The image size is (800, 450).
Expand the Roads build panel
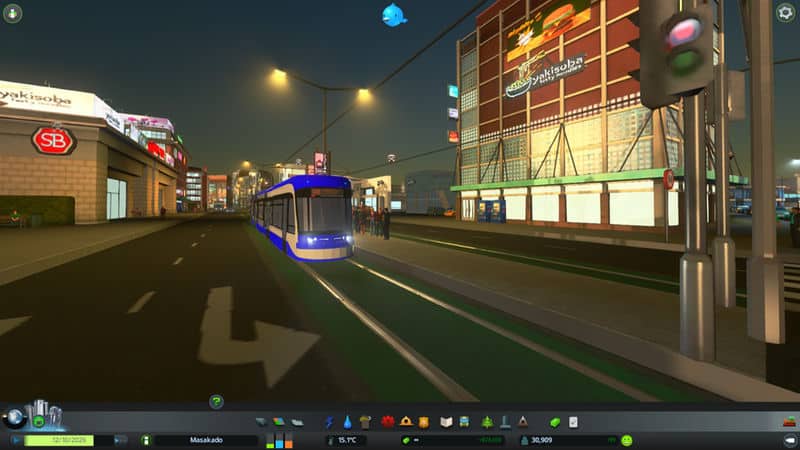pos(261,422)
